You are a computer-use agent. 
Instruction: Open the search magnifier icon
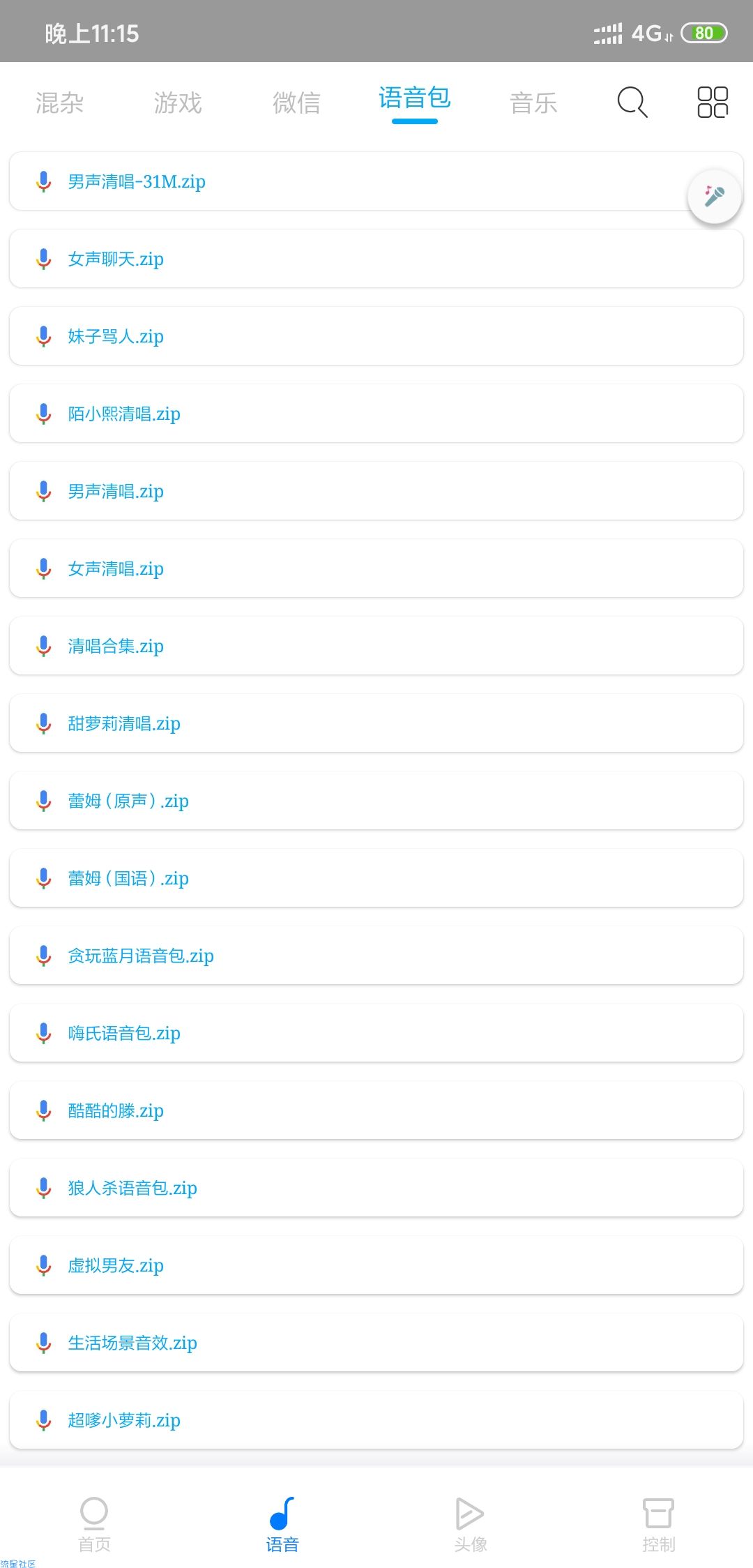tap(632, 103)
